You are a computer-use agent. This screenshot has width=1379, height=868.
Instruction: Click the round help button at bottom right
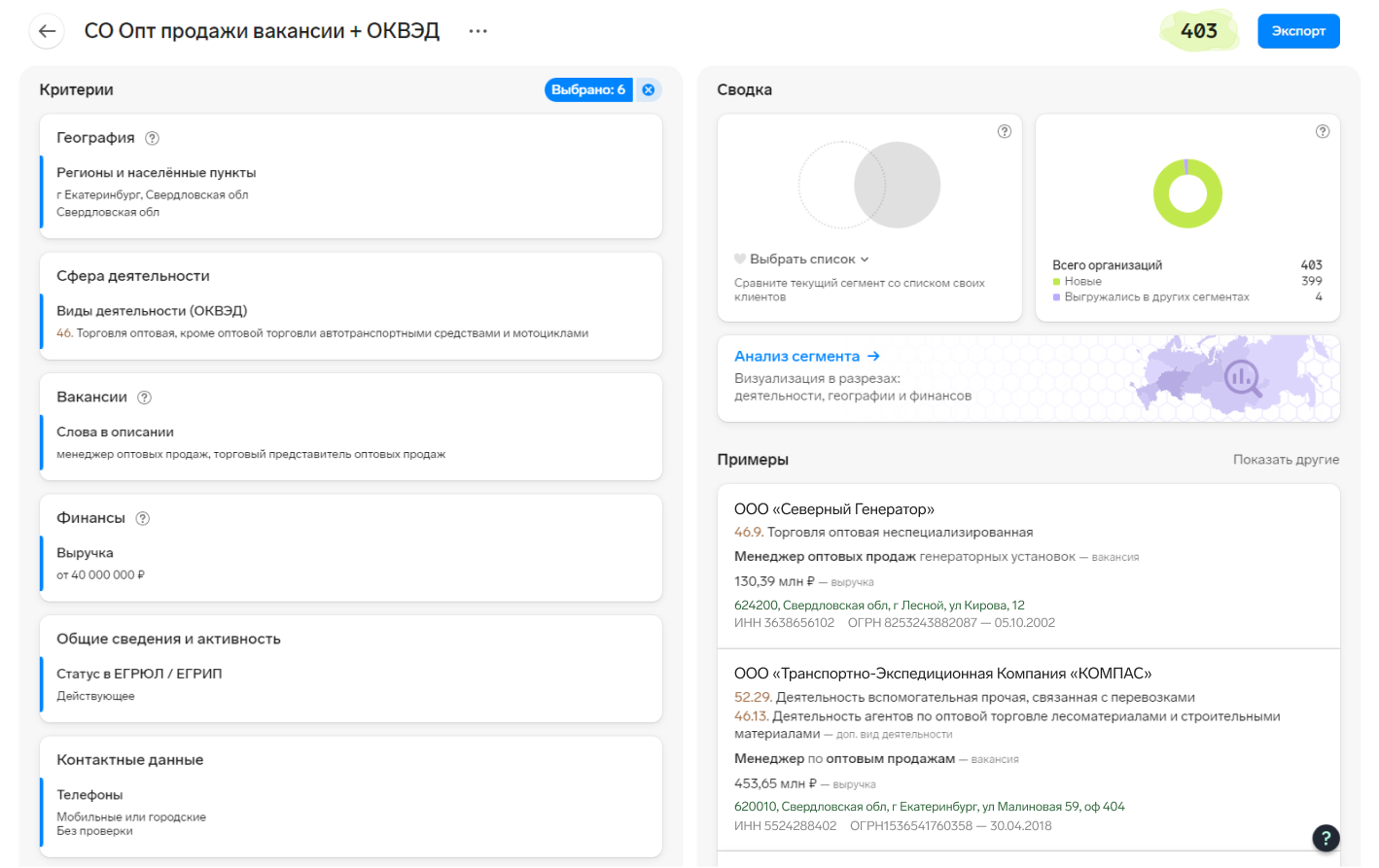click(1326, 838)
